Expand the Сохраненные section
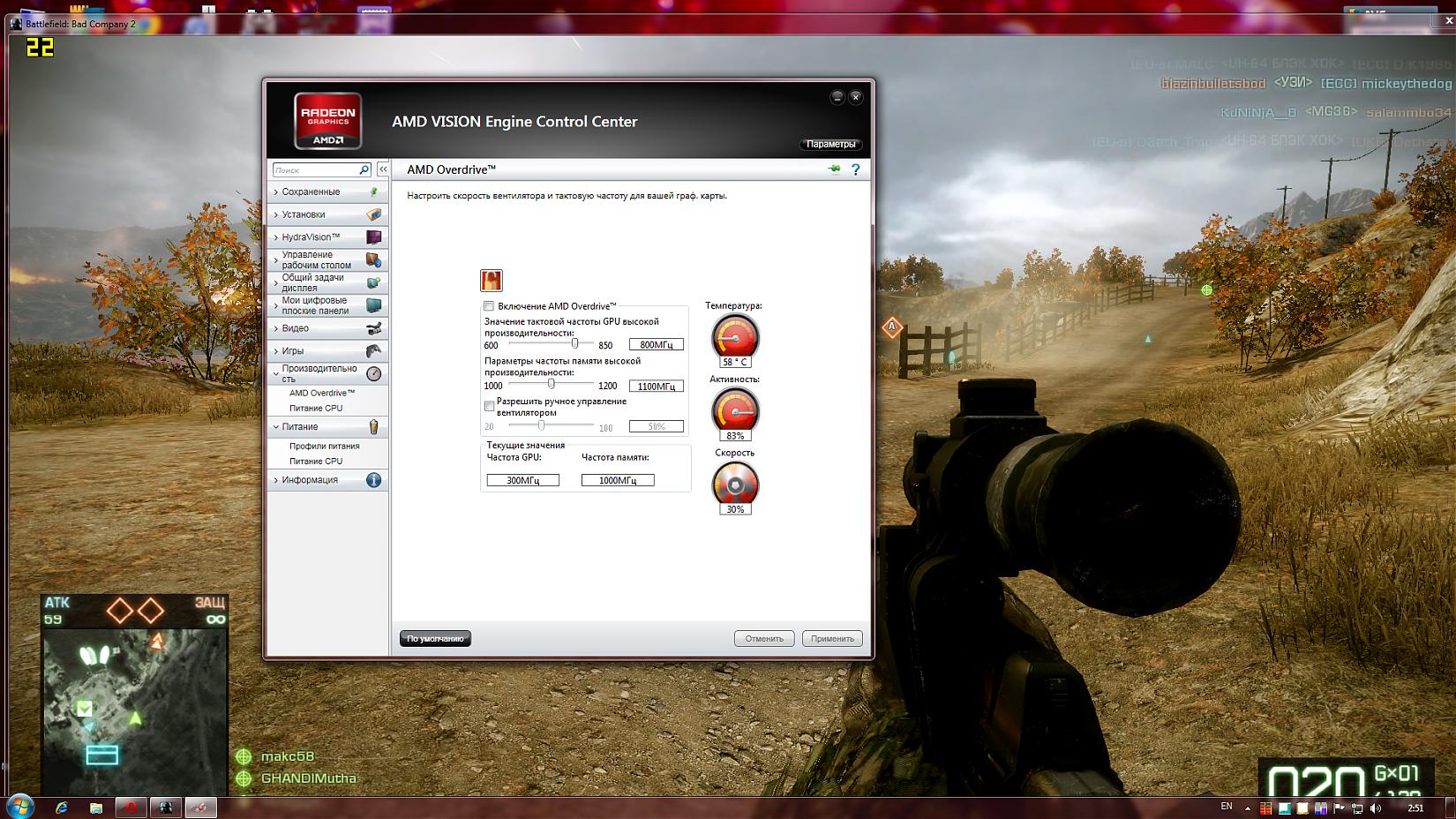 [x=276, y=192]
